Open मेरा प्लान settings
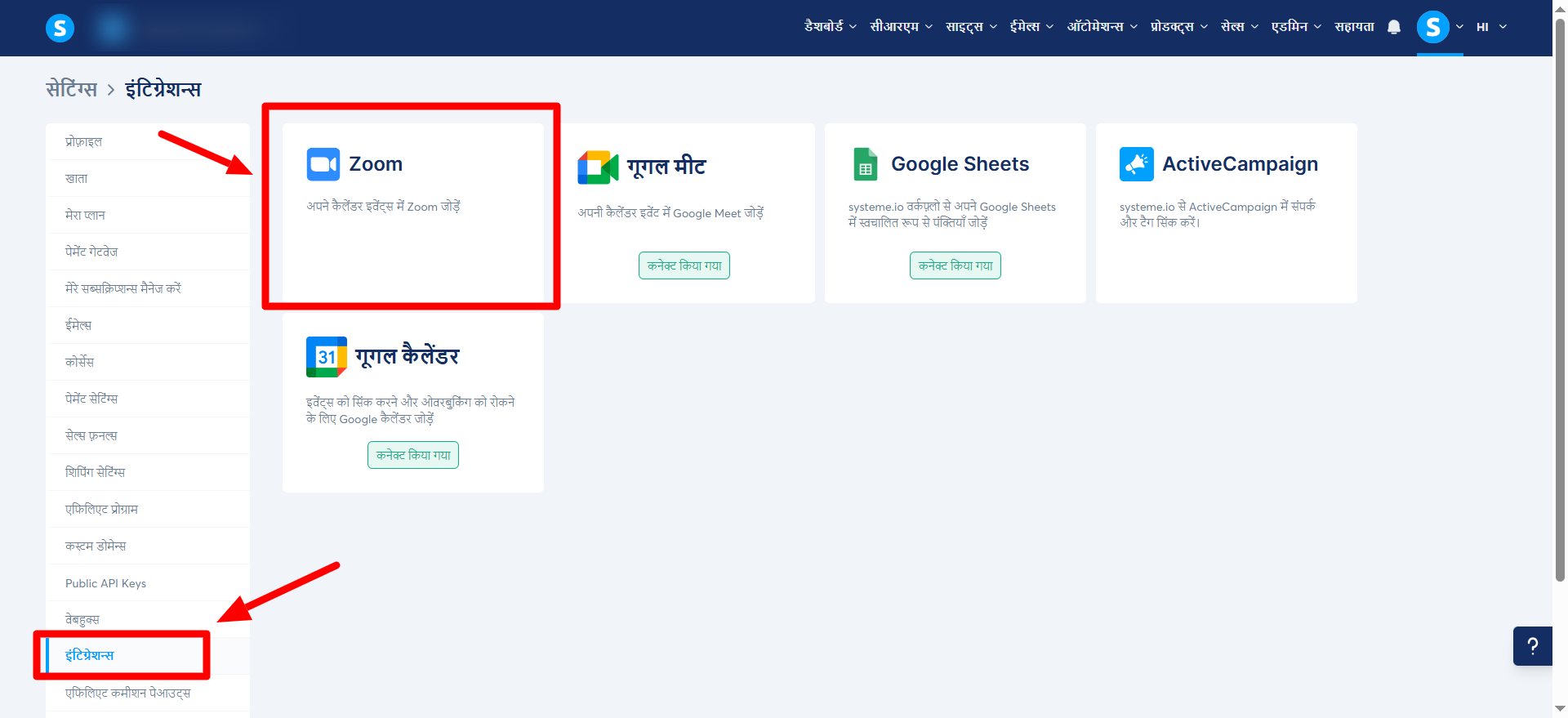The image size is (1568, 718). click(x=148, y=215)
